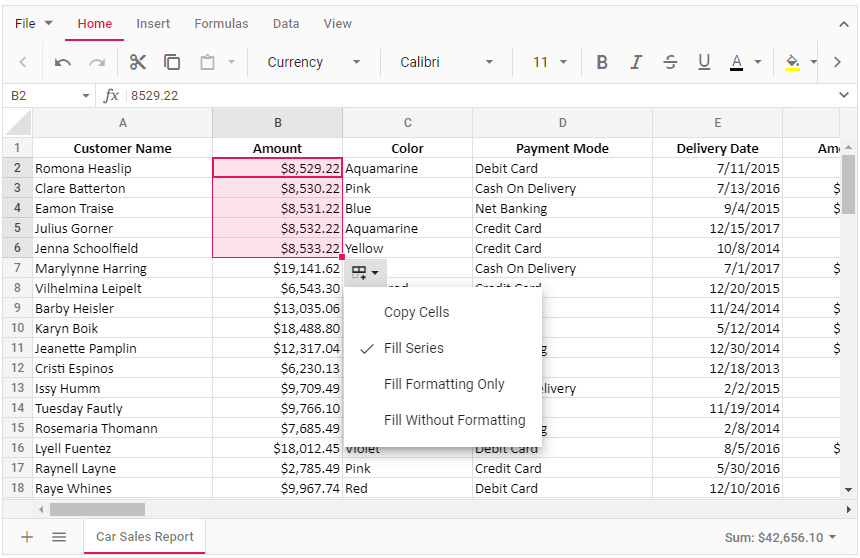The image size is (860, 558).
Task: Apply the font color A icon
Action: click(x=737, y=62)
